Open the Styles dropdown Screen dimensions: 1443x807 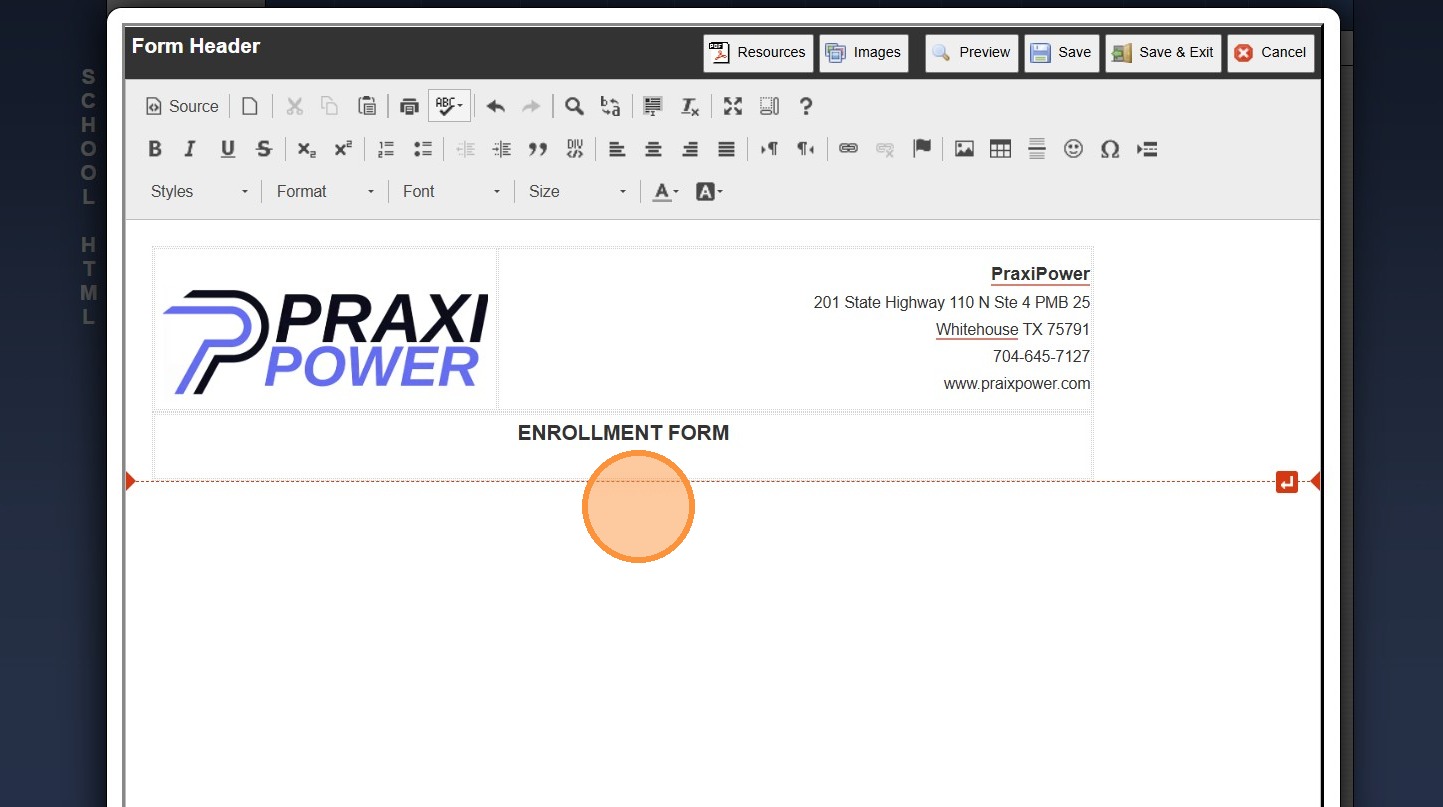[198, 192]
